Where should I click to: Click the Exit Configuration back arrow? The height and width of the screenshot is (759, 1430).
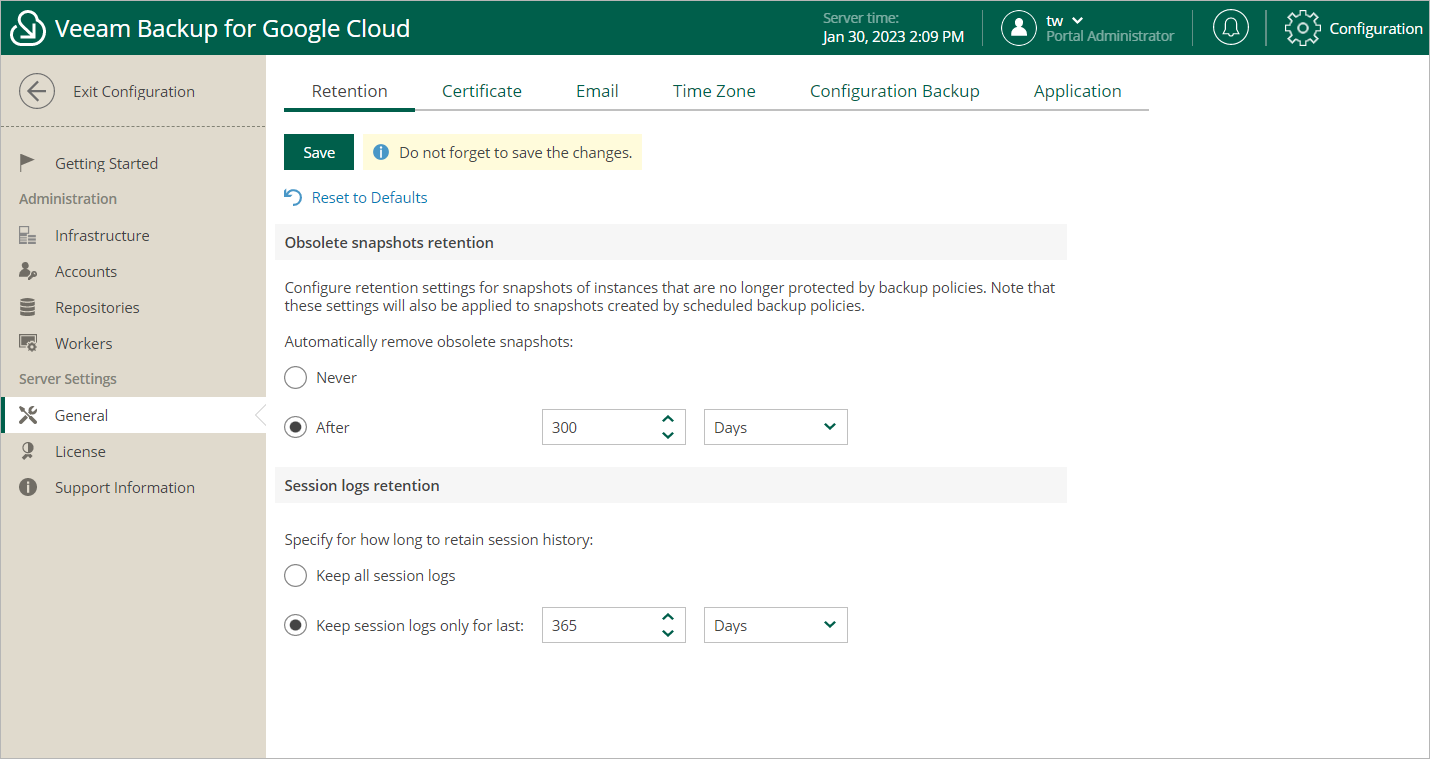point(37,91)
